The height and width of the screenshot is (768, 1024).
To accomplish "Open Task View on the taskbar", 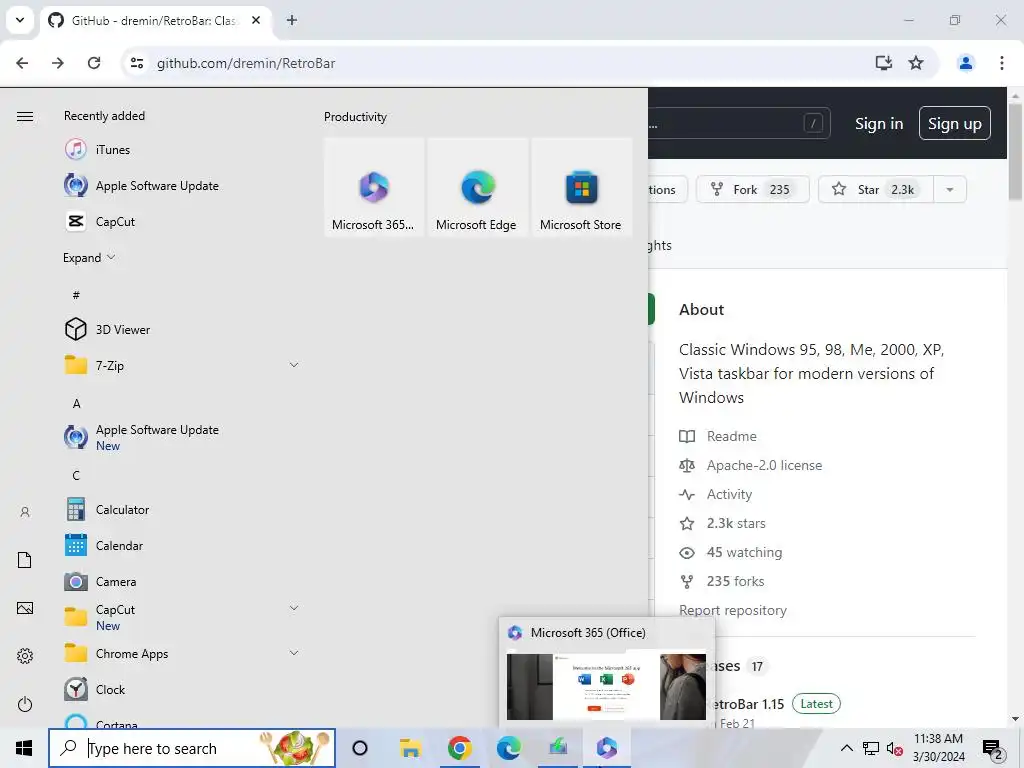I will click(360, 748).
